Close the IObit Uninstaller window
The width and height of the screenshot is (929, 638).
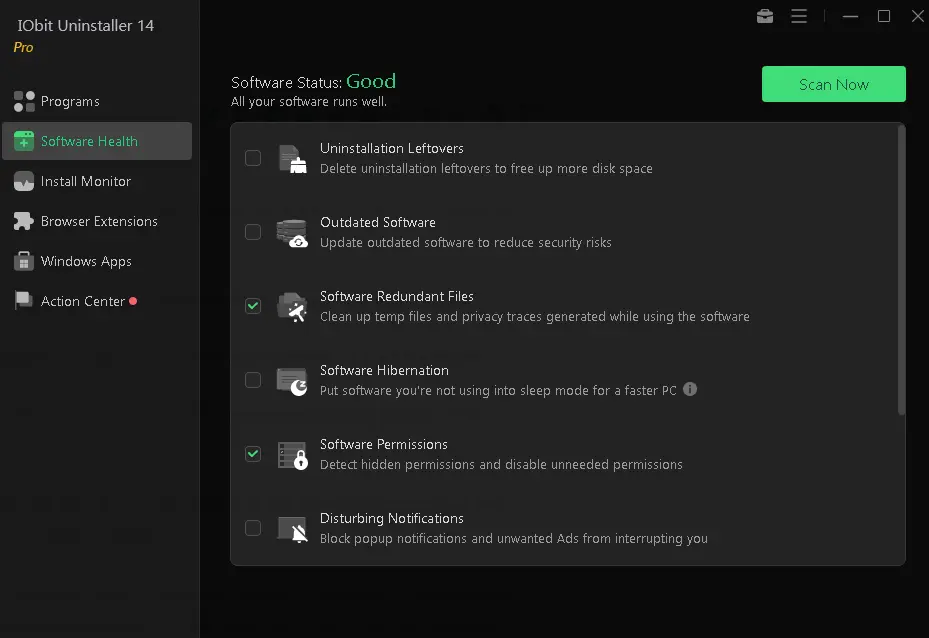(x=917, y=16)
